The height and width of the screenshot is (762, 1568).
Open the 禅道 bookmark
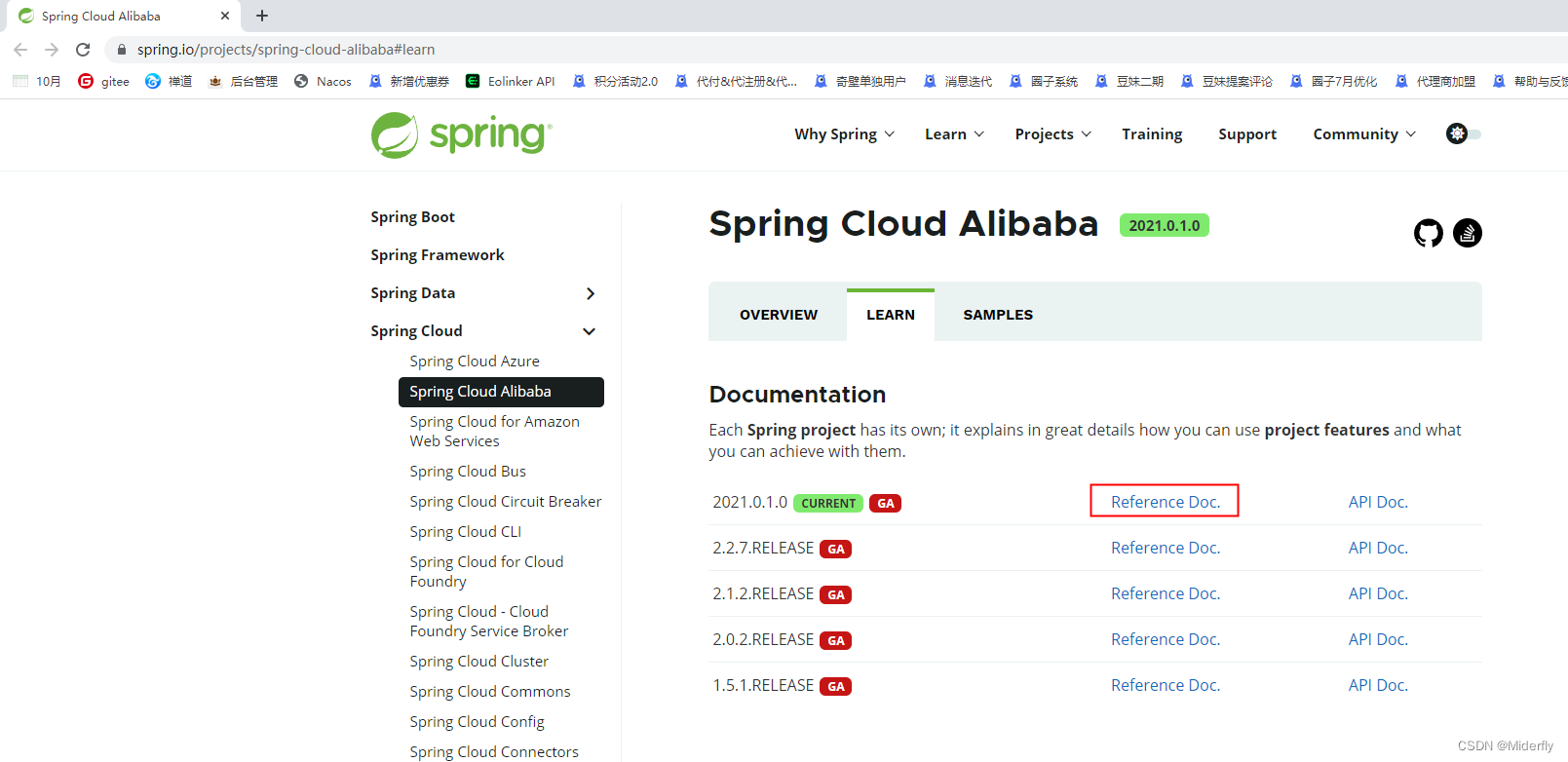click(169, 82)
